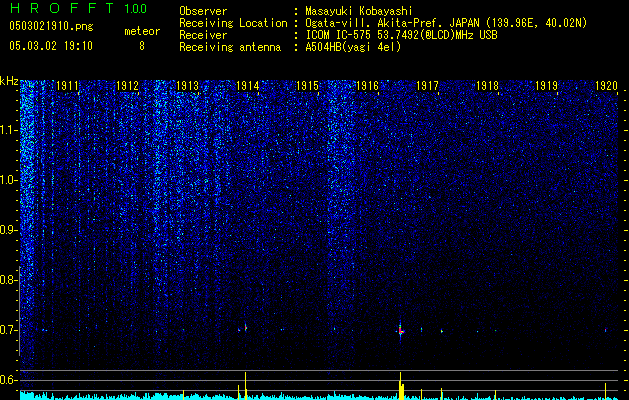
Task: Click the Receiver field label
Action: click(203, 35)
